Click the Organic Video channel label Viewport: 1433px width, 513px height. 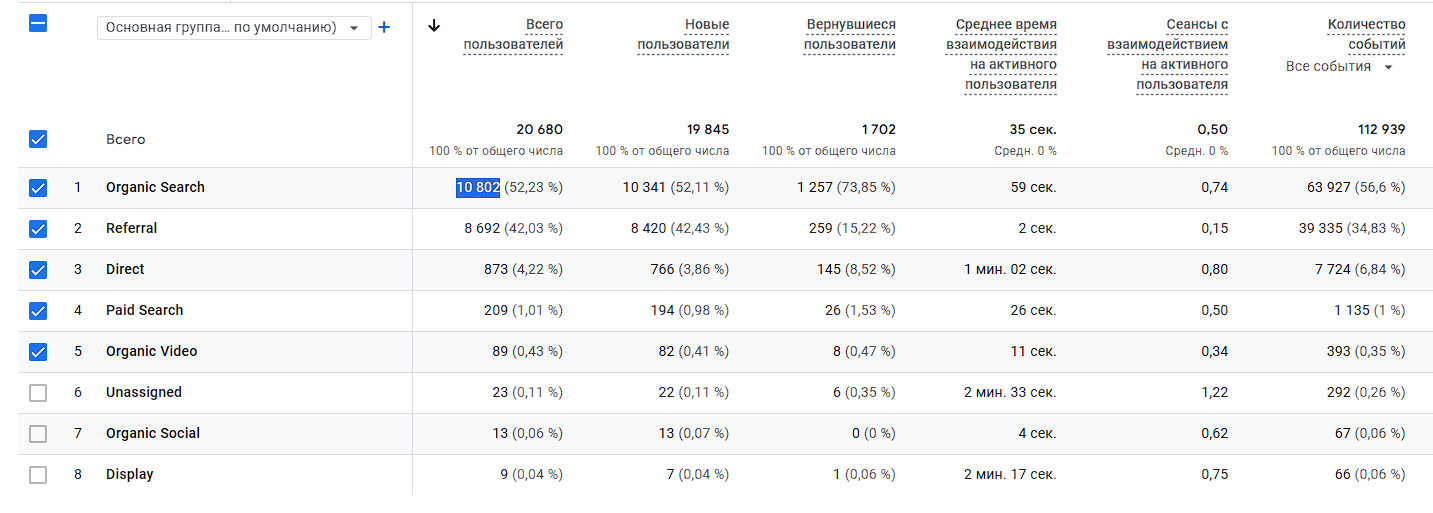point(151,352)
